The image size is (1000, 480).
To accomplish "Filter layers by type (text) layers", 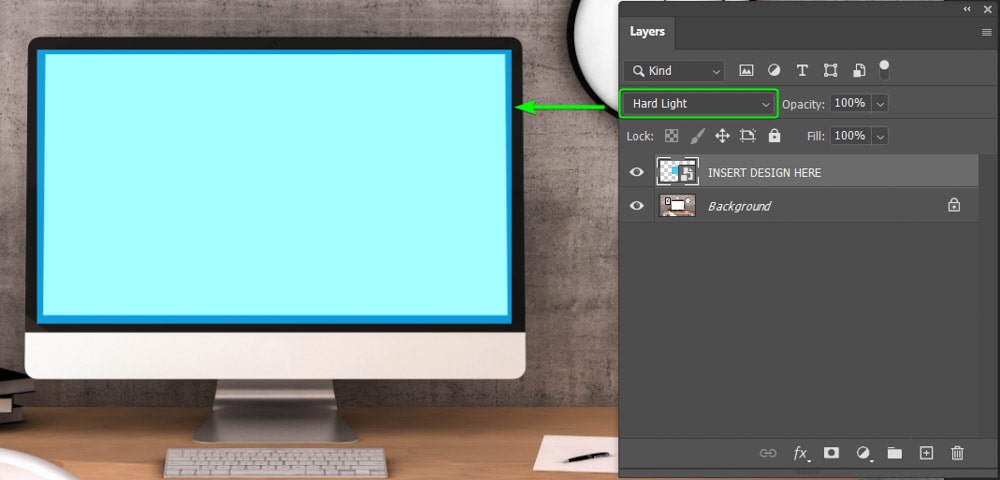I will (x=802, y=71).
